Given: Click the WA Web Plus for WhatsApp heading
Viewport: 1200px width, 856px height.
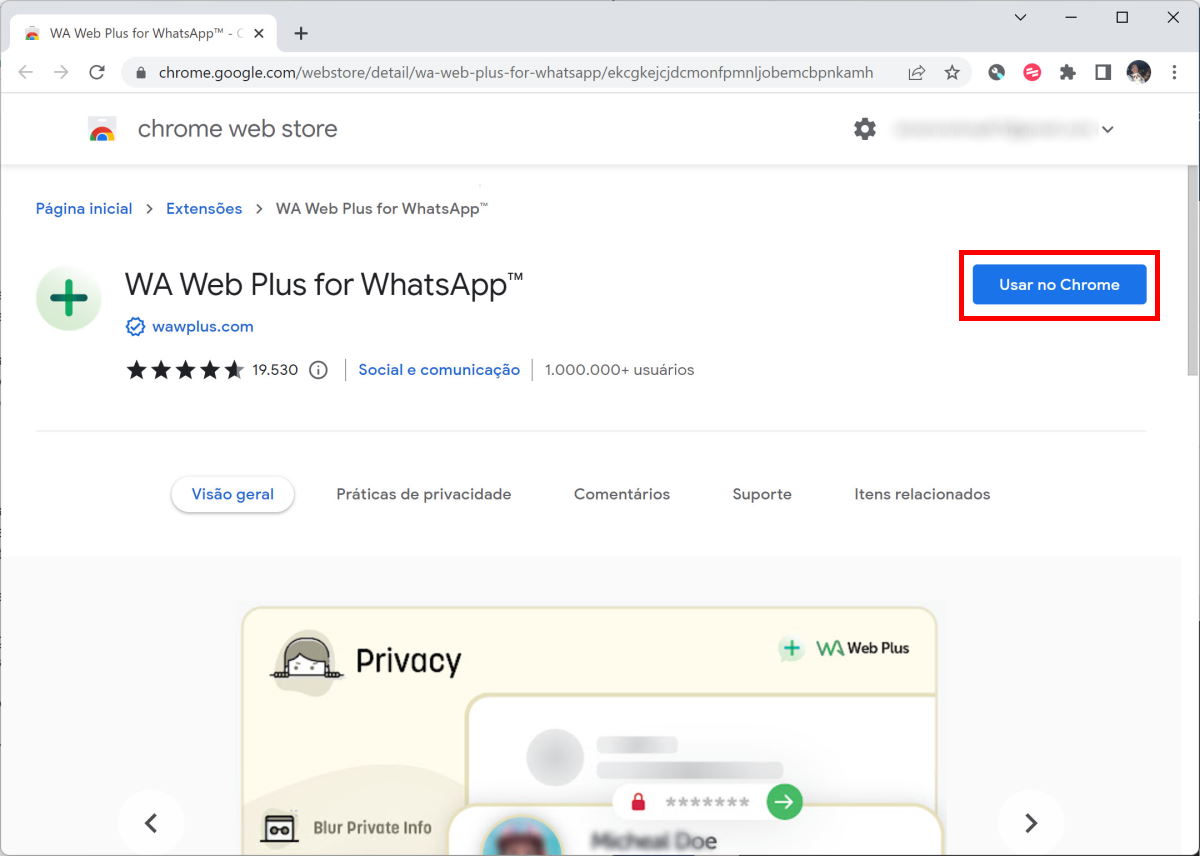Looking at the screenshot, I should 324,285.
